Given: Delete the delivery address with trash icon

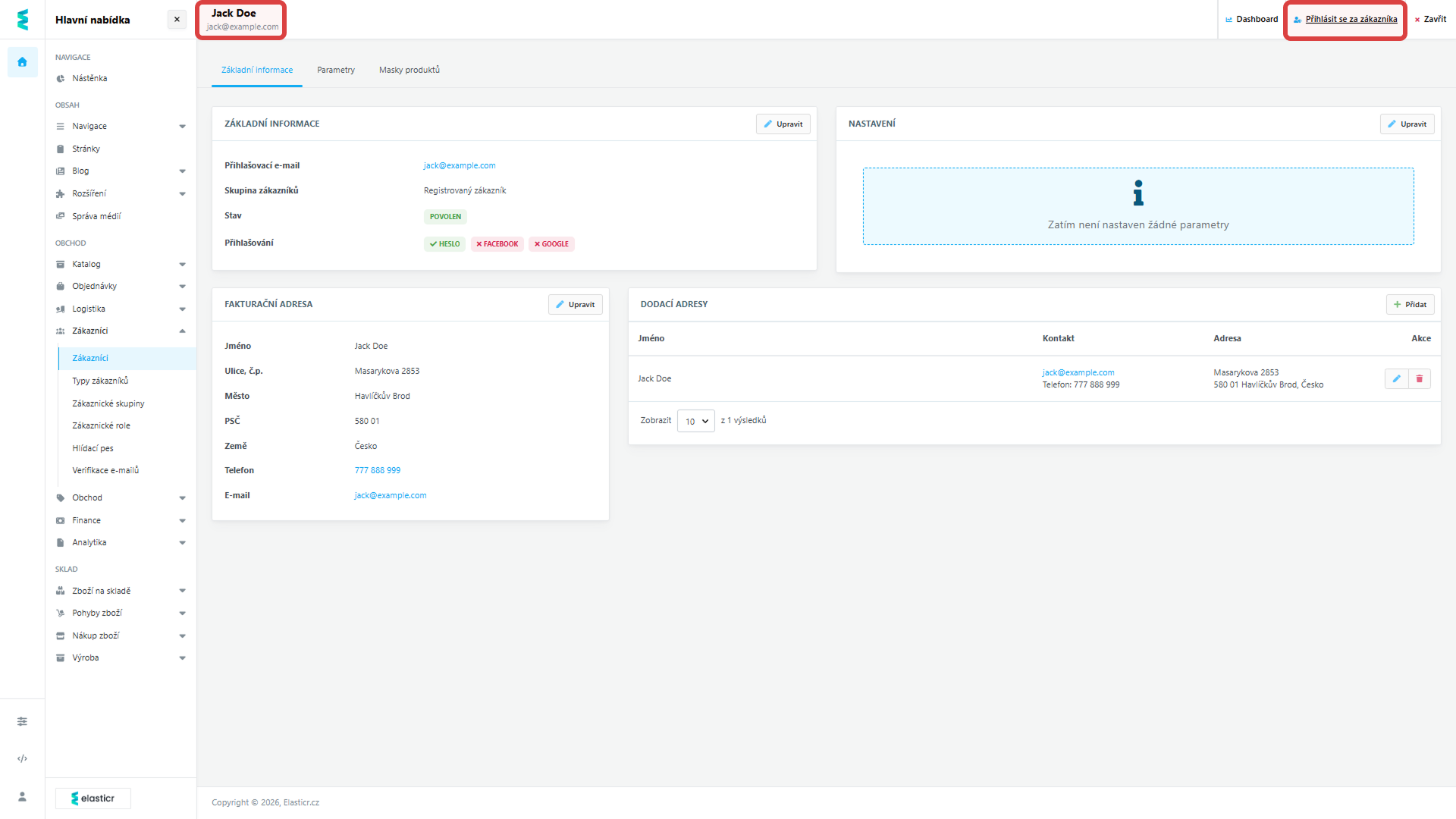Looking at the screenshot, I should (x=1420, y=378).
